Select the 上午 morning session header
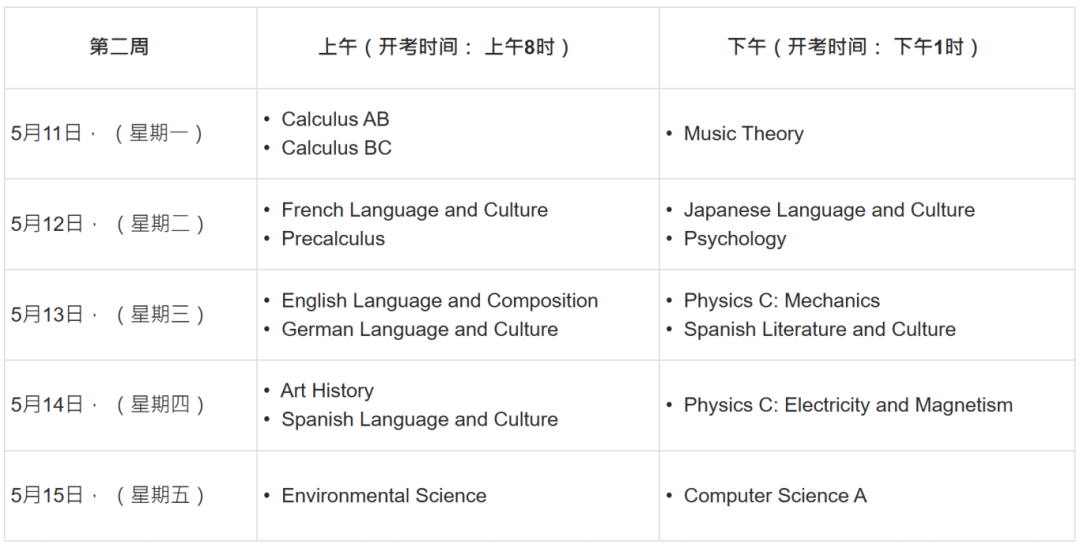Viewport: 1080px width, 548px height. 444,47
